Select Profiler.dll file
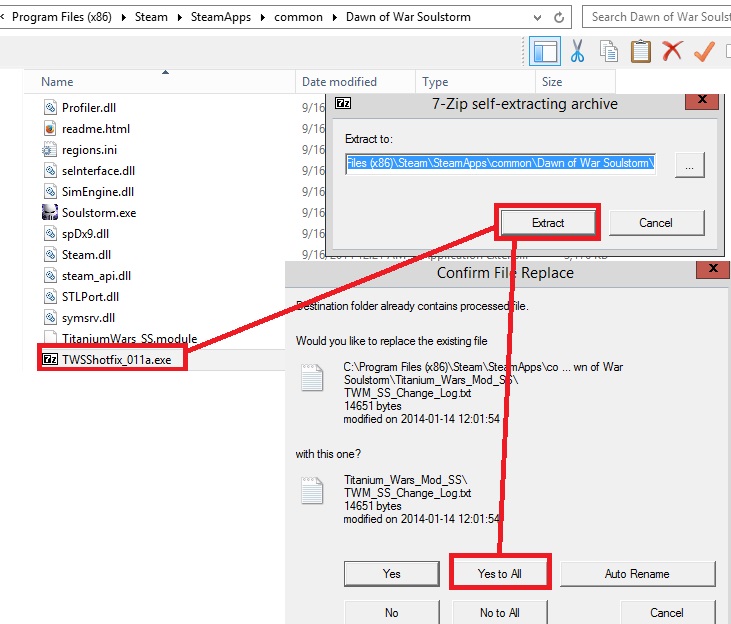This screenshot has width=731, height=624. point(89,108)
